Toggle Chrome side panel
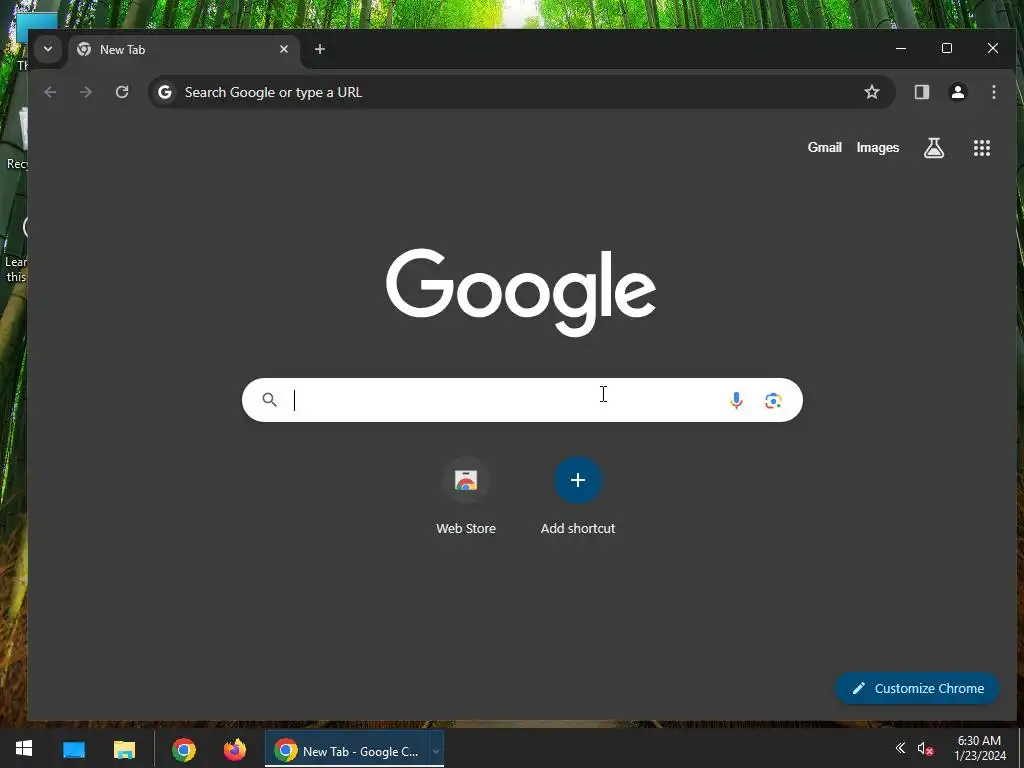The height and width of the screenshot is (768, 1024). click(x=921, y=92)
